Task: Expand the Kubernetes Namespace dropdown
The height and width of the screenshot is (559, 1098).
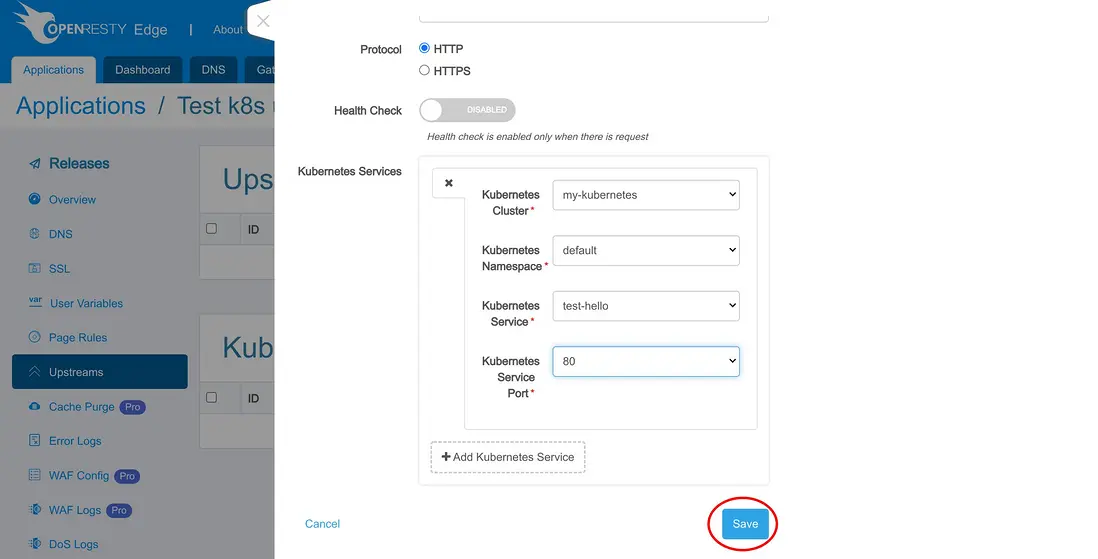Action: click(646, 250)
